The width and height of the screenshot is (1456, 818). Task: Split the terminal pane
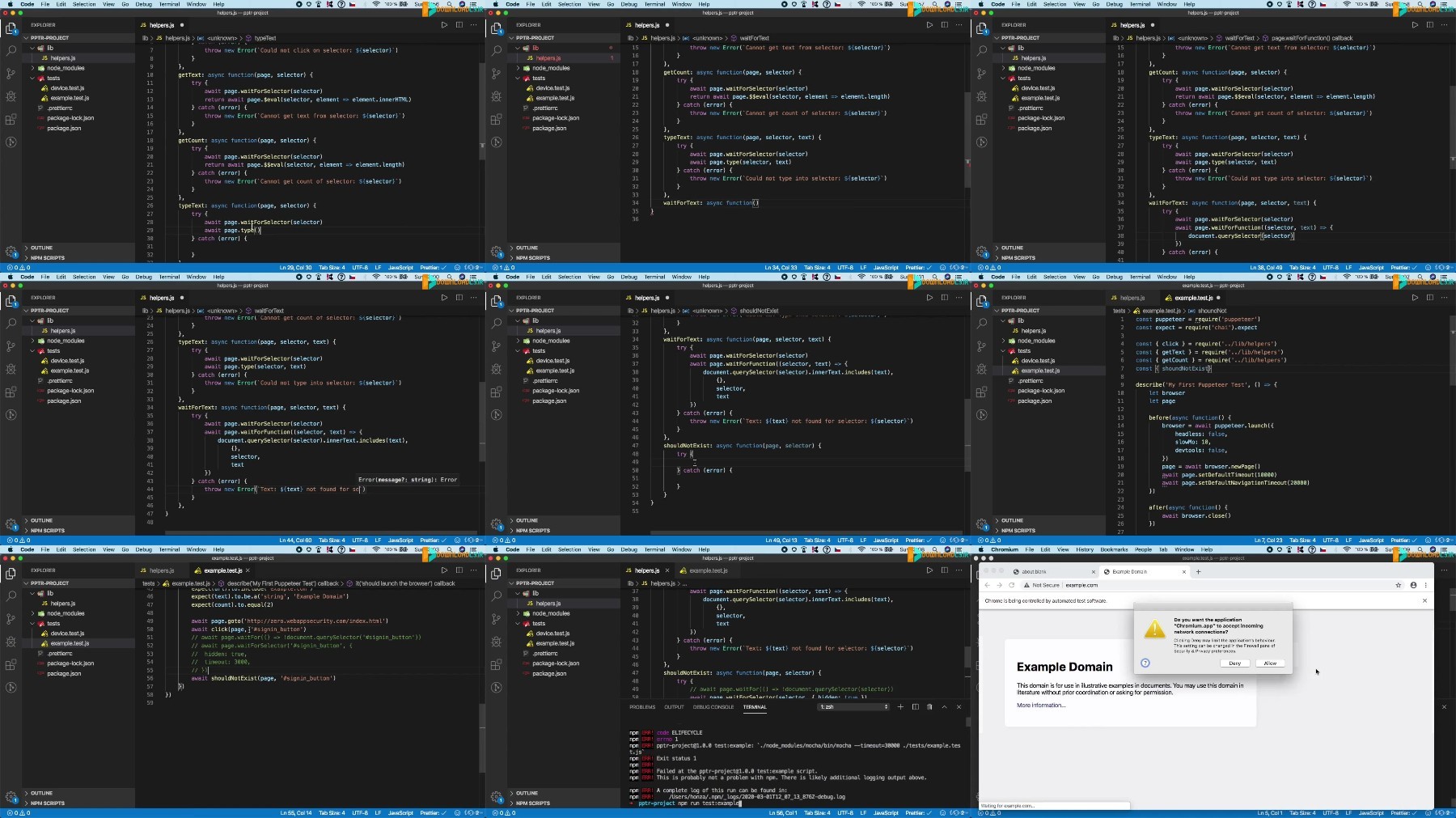(x=915, y=707)
